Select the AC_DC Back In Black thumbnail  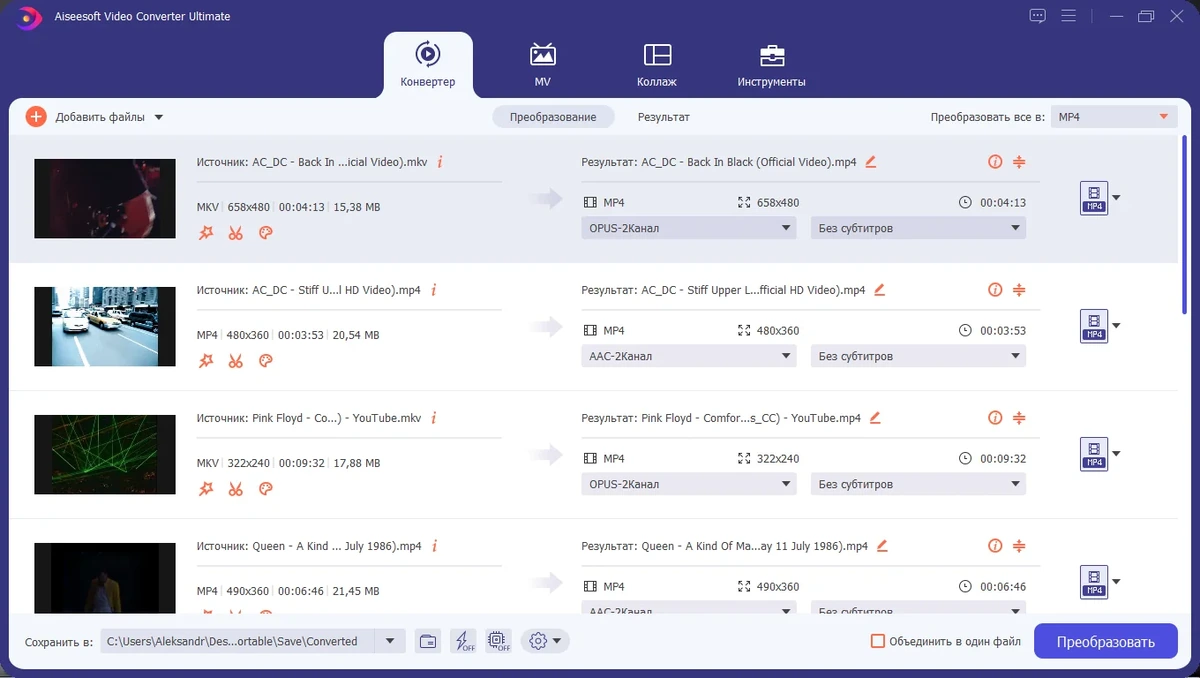105,198
